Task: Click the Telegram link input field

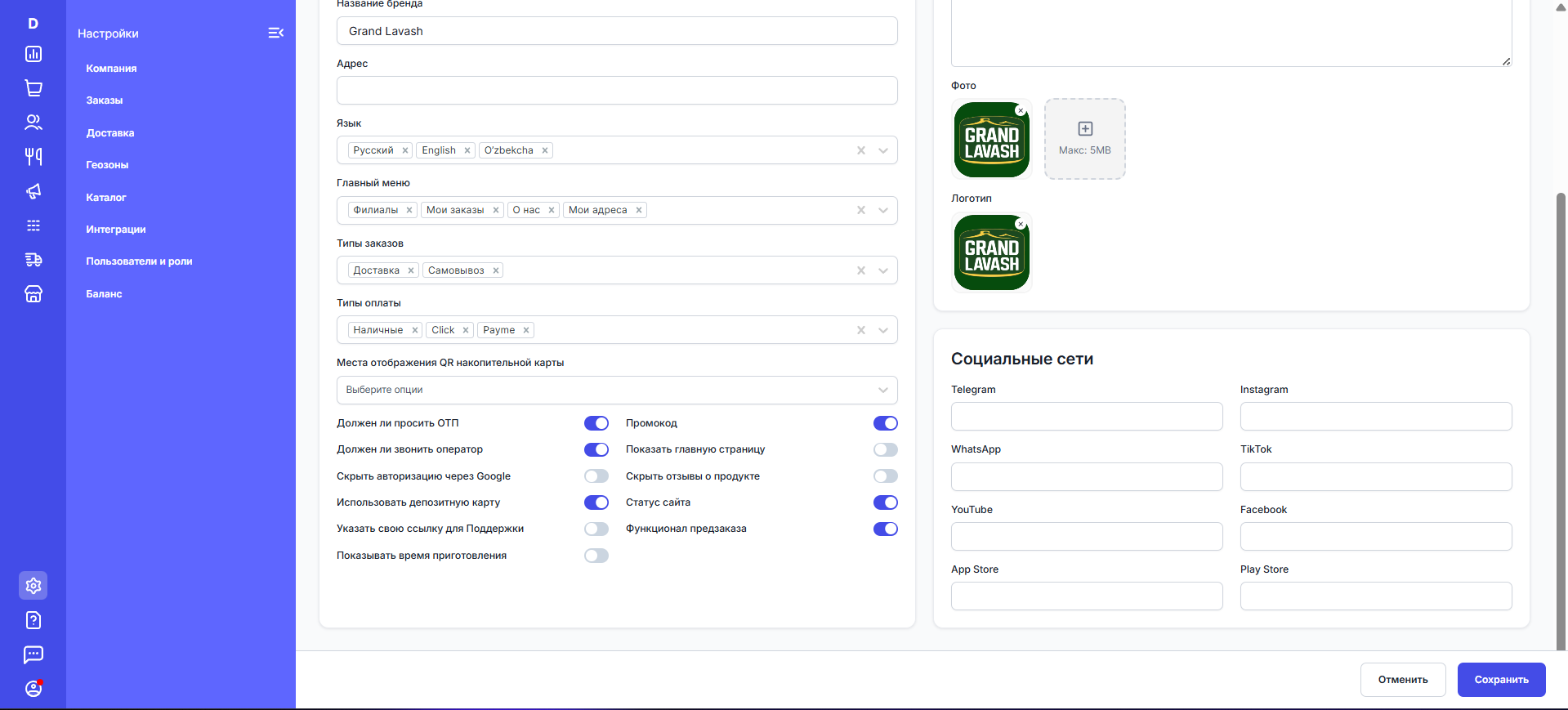Action: click(x=1086, y=417)
